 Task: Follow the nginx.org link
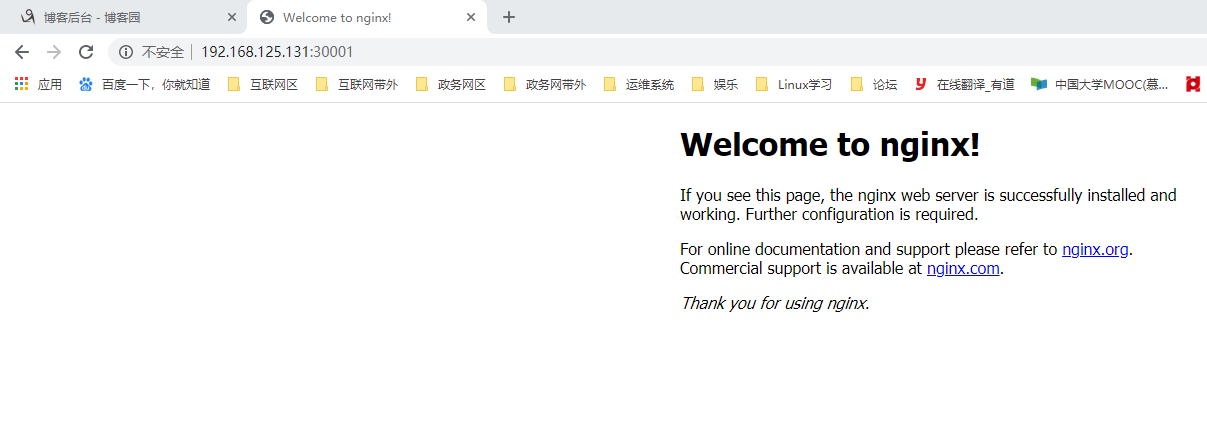(x=1095, y=250)
